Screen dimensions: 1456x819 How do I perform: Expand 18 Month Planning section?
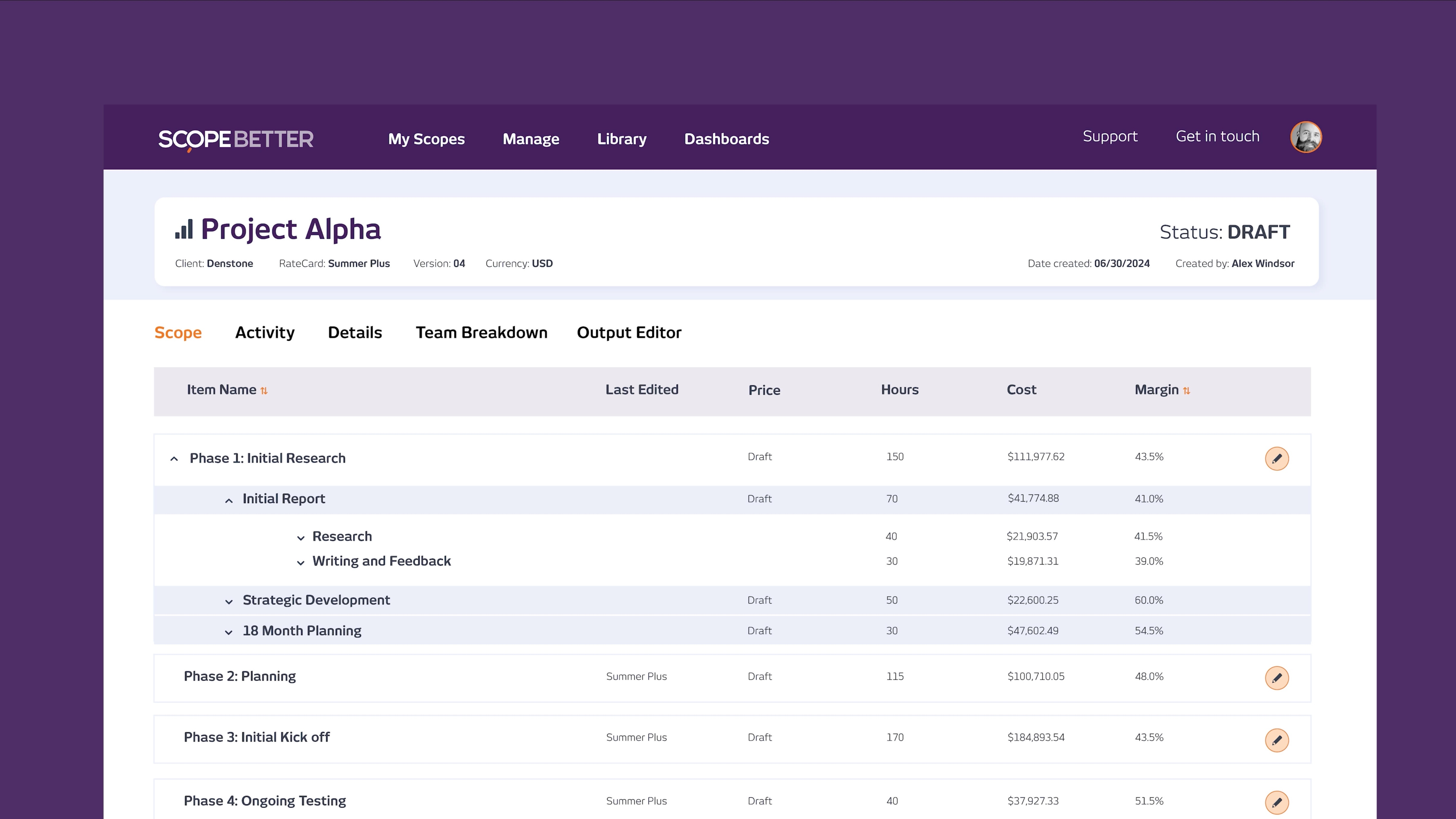point(229,632)
